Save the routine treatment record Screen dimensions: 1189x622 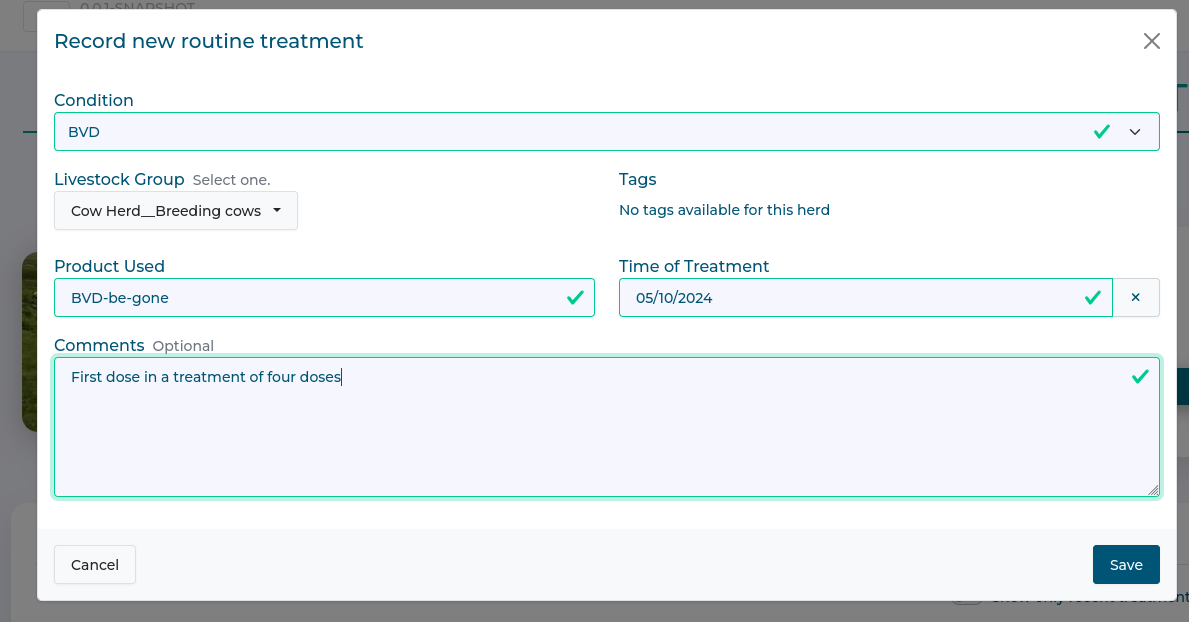(1125, 565)
